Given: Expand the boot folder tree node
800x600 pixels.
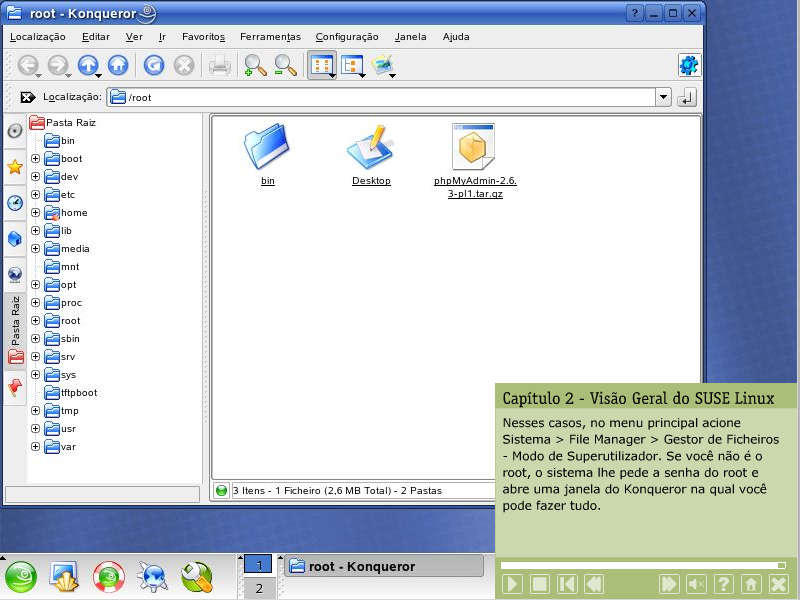Looking at the screenshot, I should (x=35, y=159).
